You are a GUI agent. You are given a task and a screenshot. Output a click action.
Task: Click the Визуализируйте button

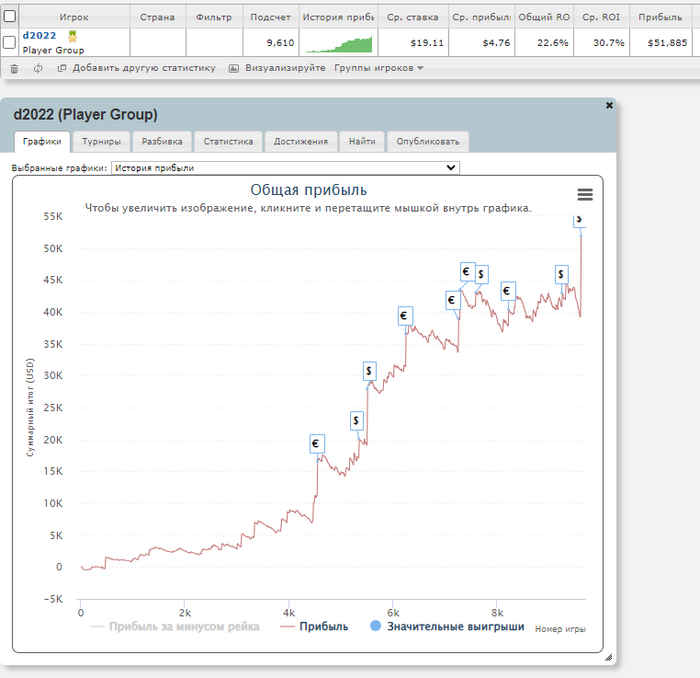277,68
